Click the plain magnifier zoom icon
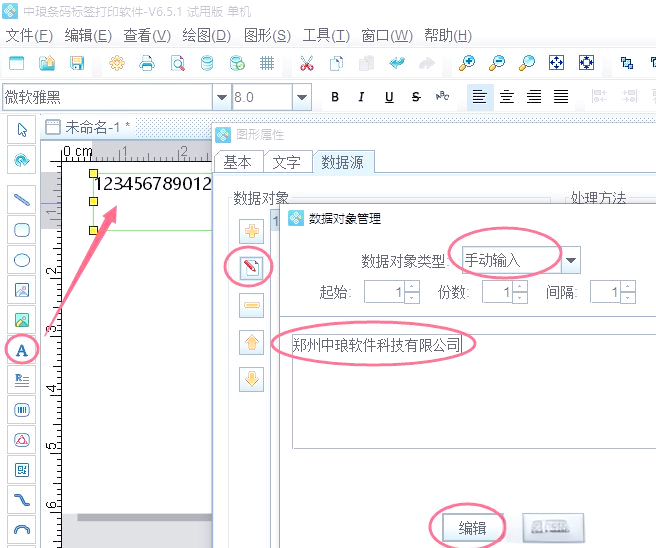 [x=526, y=63]
